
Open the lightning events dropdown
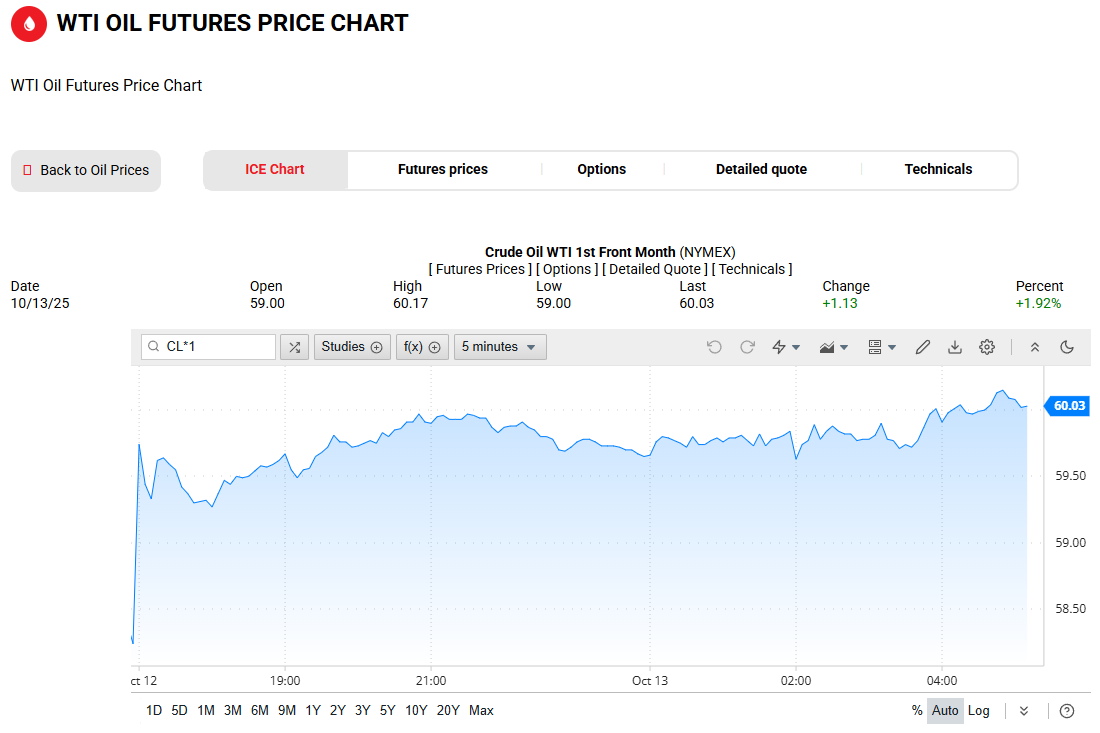pos(786,347)
